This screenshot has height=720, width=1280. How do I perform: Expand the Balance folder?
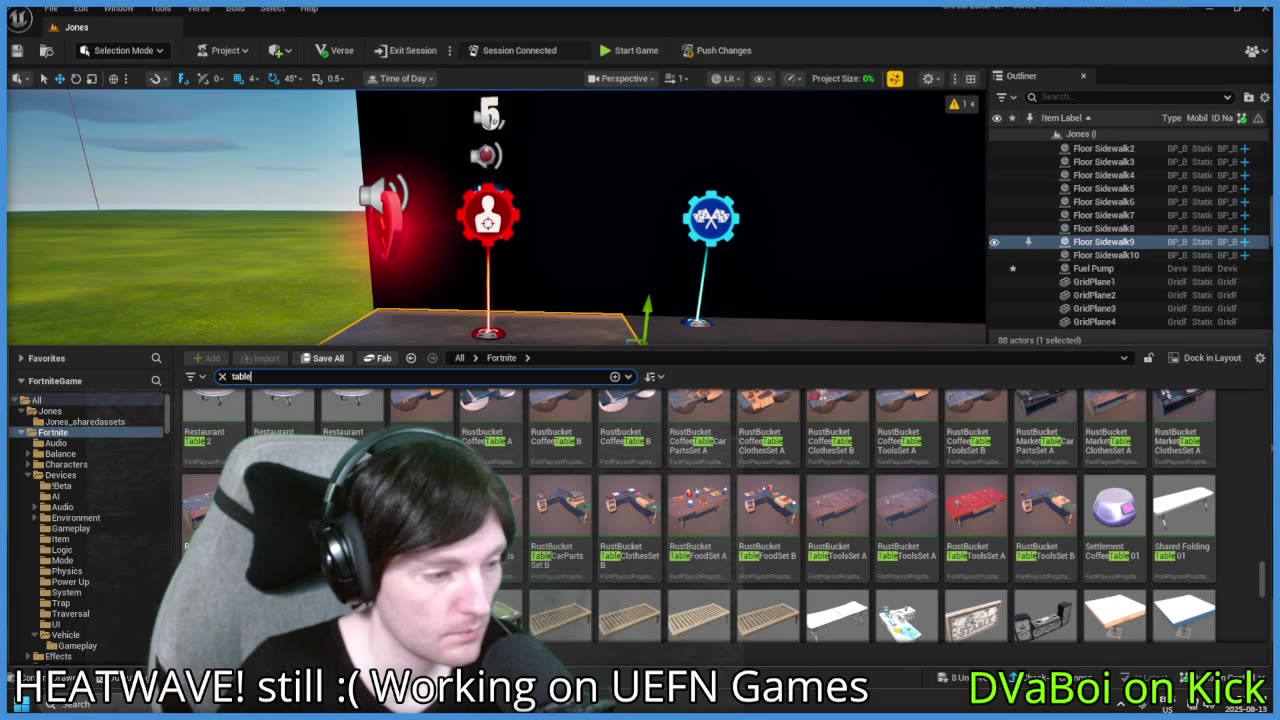click(x=29, y=454)
